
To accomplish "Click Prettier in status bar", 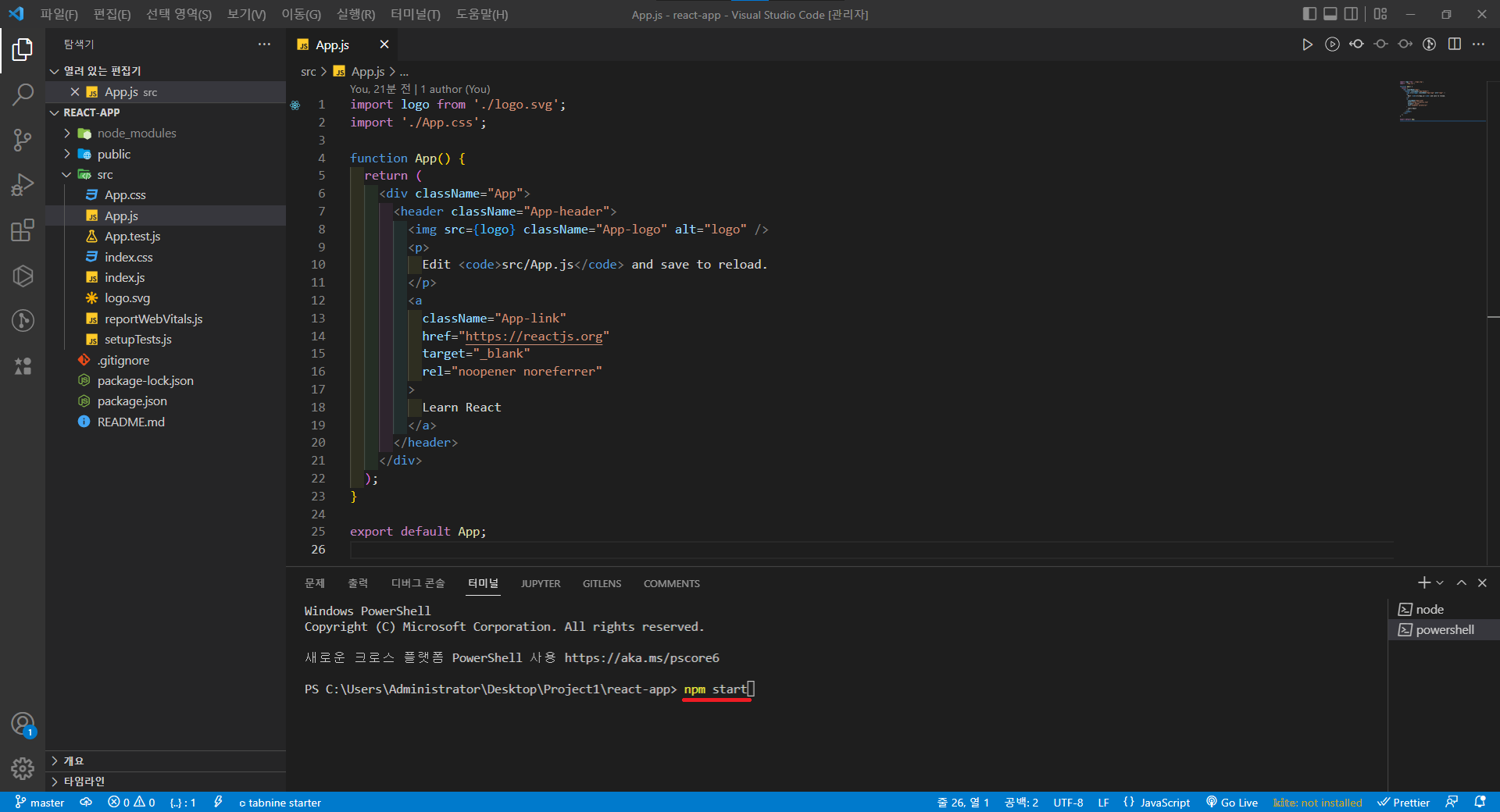I will 1404,803.
